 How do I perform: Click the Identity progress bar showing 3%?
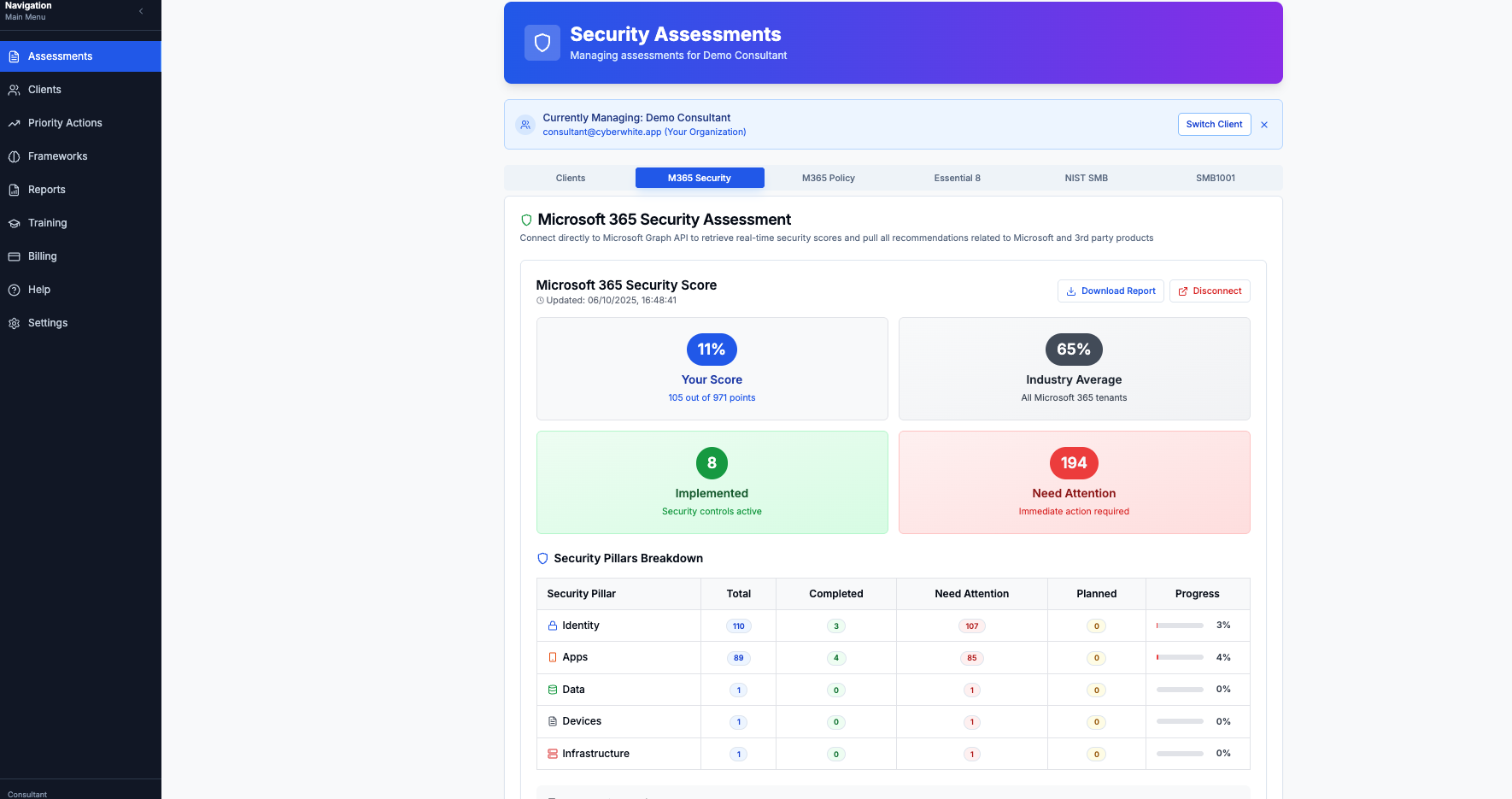click(x=1181, y=625)
